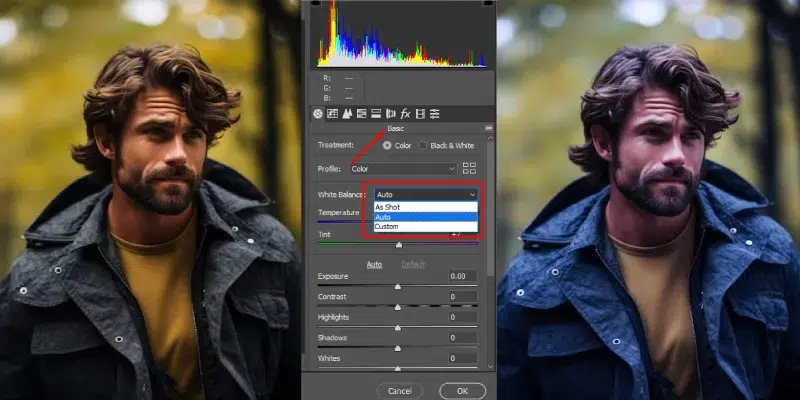The width and height of the screenshot is (800, 400).
Task: Click the Auto tone link
Action: (374, 264)
